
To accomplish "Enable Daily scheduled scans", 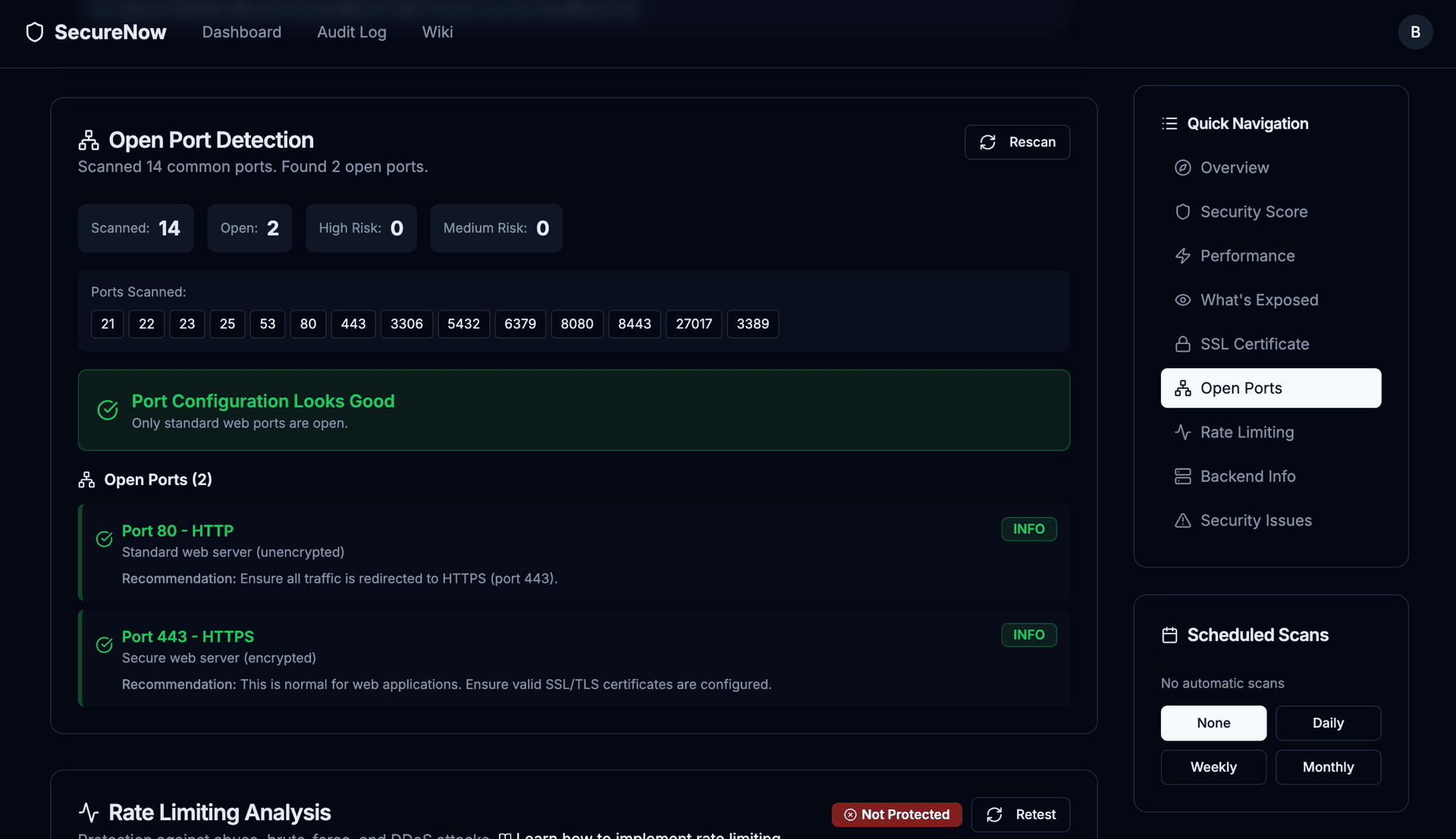I will [1328, 723].
